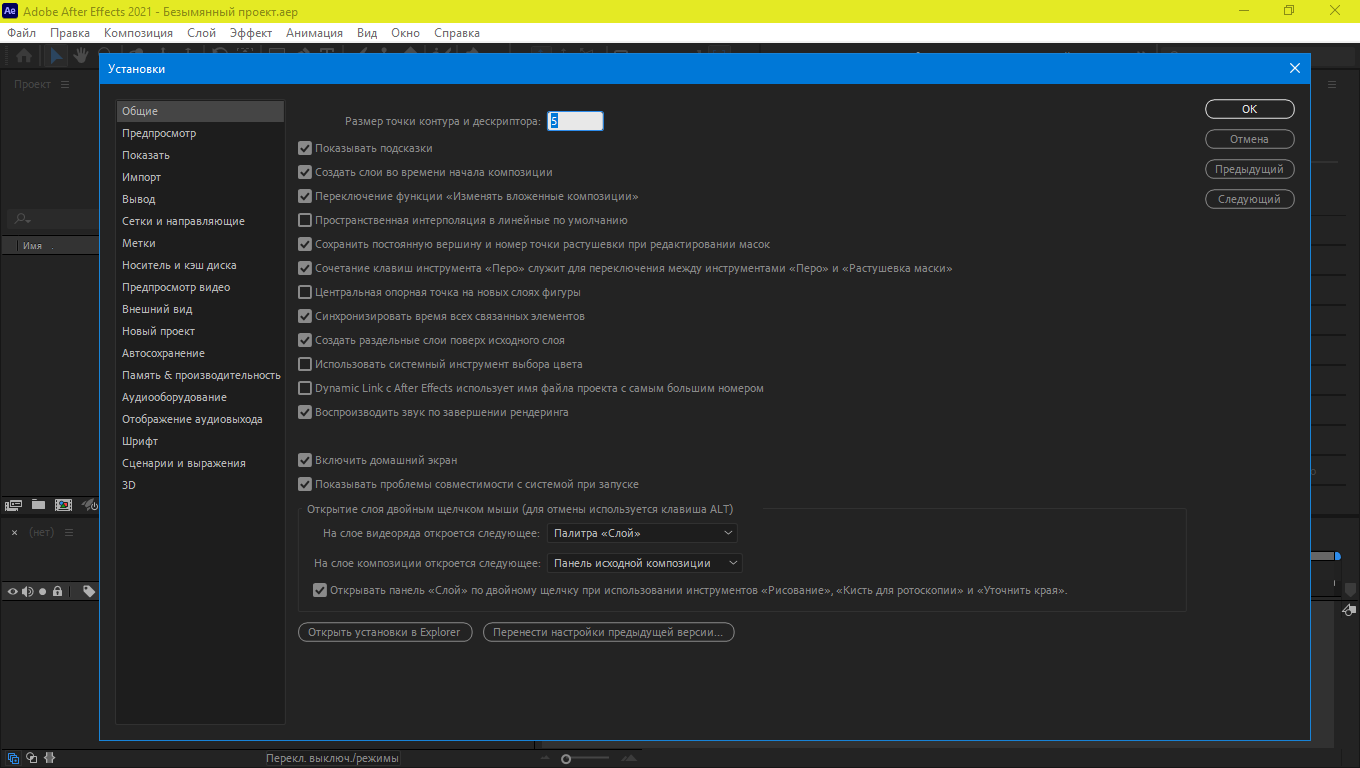Viewport: 1360px width, 768px height.
Task: Click the Interpret Footage icon in Project panel
Action: [x=14, y=505]
